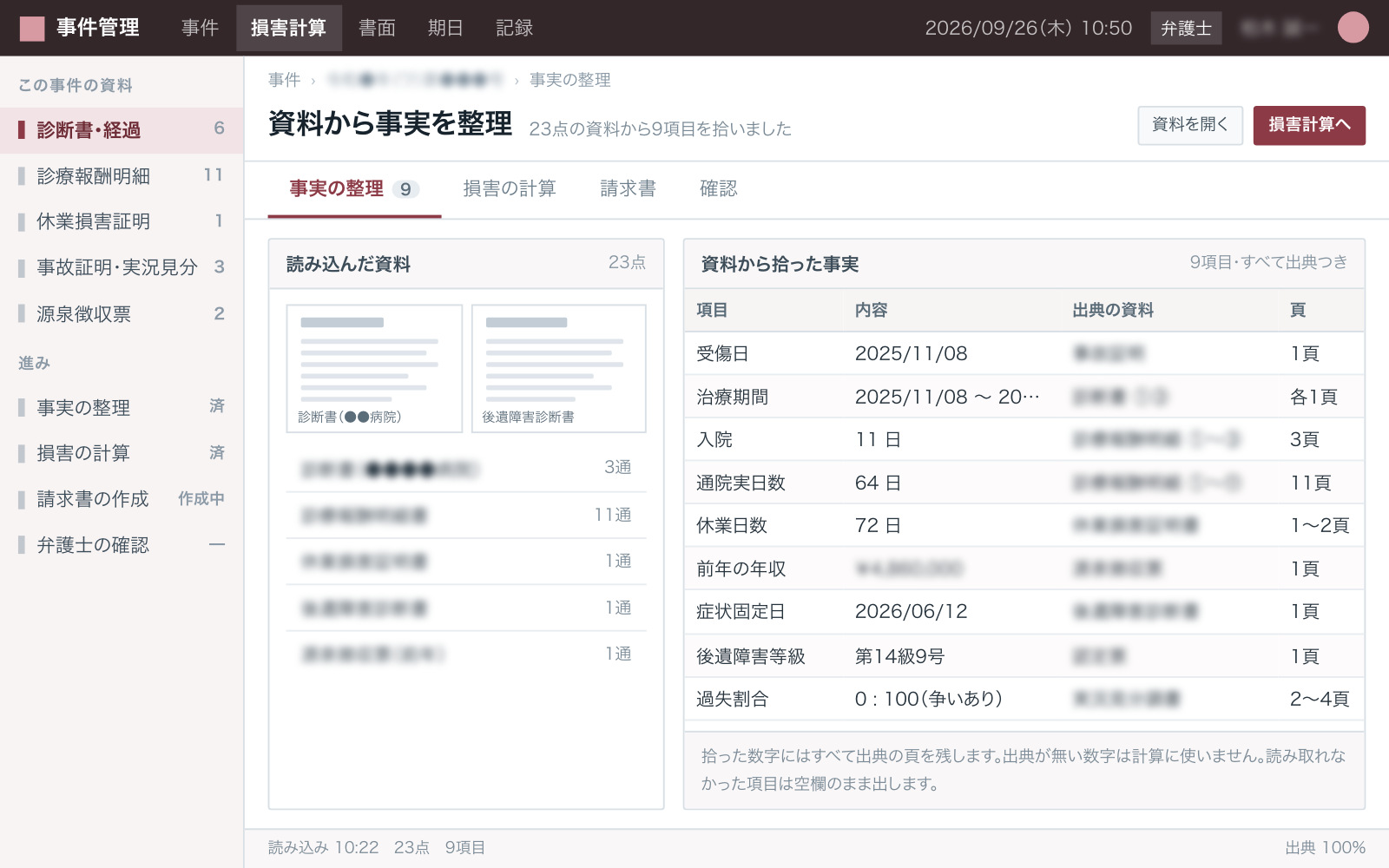Click the 損害計算へ button
This screenshot has width=1389, height=868.
pyautogui.click(x=1309, y=125)
